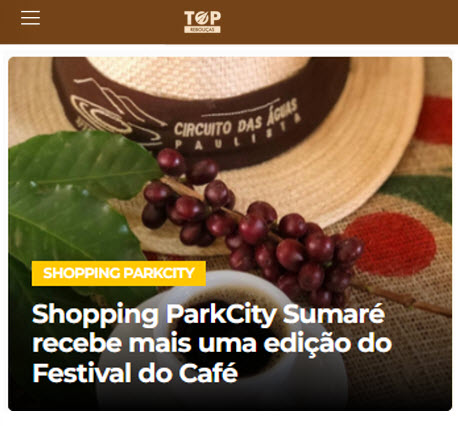This screenshot has height=426, width=458.
Task: Click the featured Festival do Café article image
Action: tap(230, 234)
